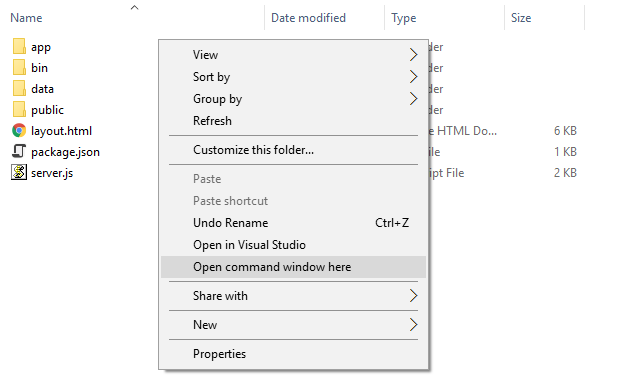Expand the View submenu arrow

pos(413,54)
